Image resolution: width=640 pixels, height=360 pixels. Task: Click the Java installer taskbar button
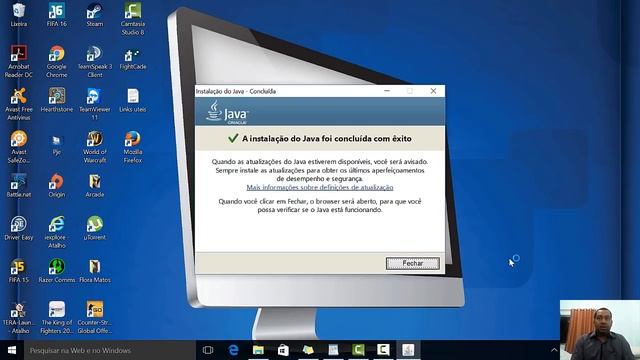point(408,350)
